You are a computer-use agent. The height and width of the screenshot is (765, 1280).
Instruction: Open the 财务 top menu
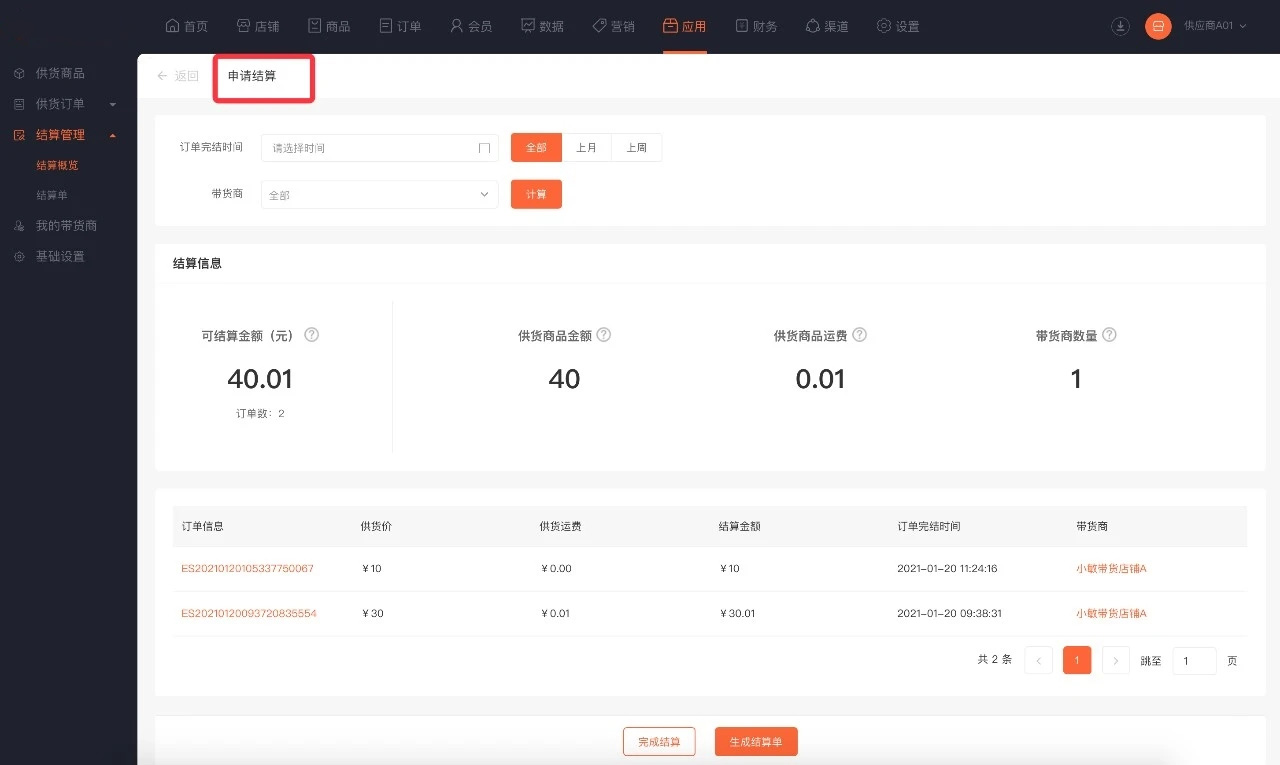click(756, 26)
